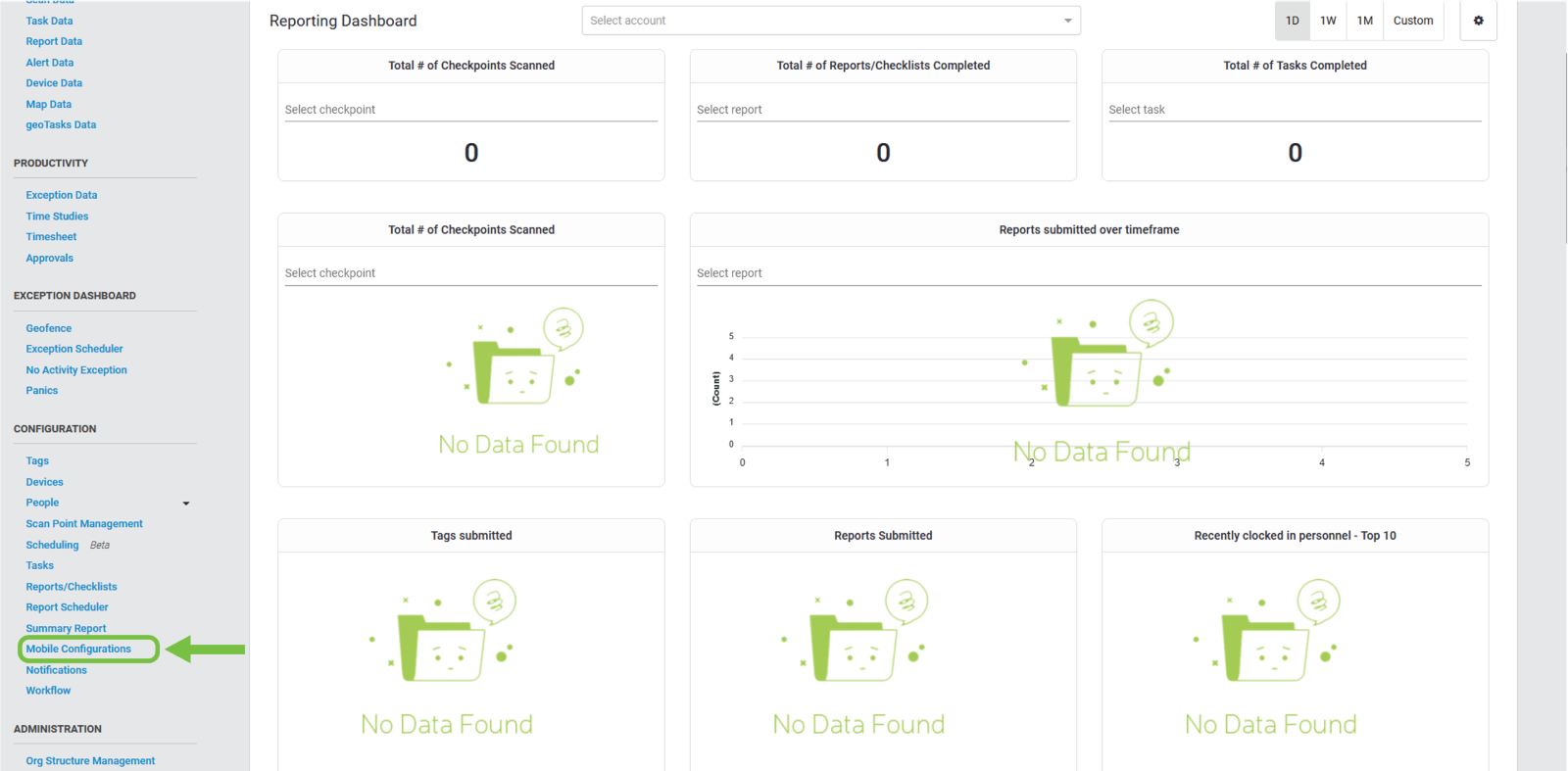
Task: Open the Exception Scheduler menu item
Action: (74, 349)
